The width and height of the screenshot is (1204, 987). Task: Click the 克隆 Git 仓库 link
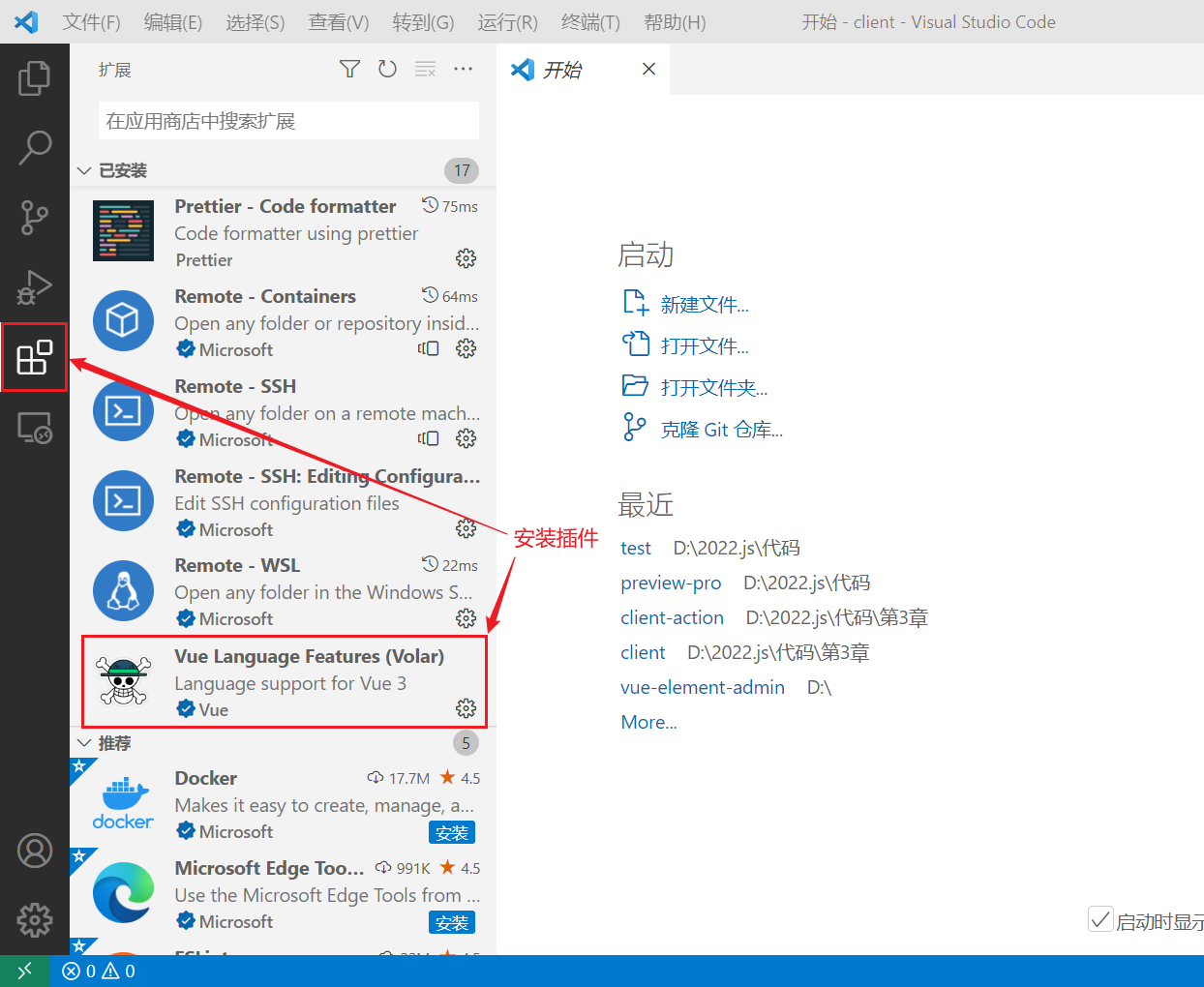click(721, 430)
